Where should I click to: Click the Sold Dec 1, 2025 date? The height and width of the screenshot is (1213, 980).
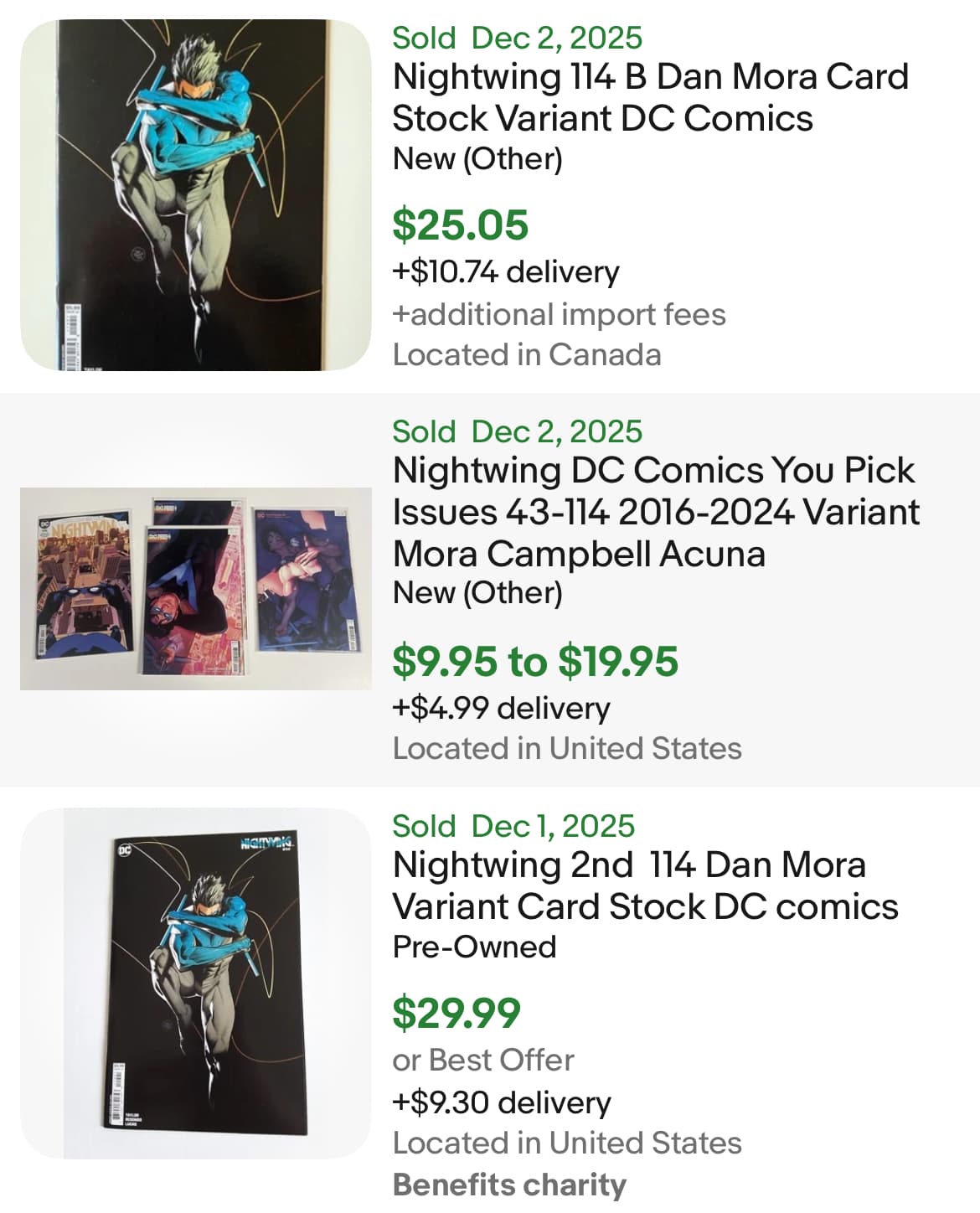513,826
